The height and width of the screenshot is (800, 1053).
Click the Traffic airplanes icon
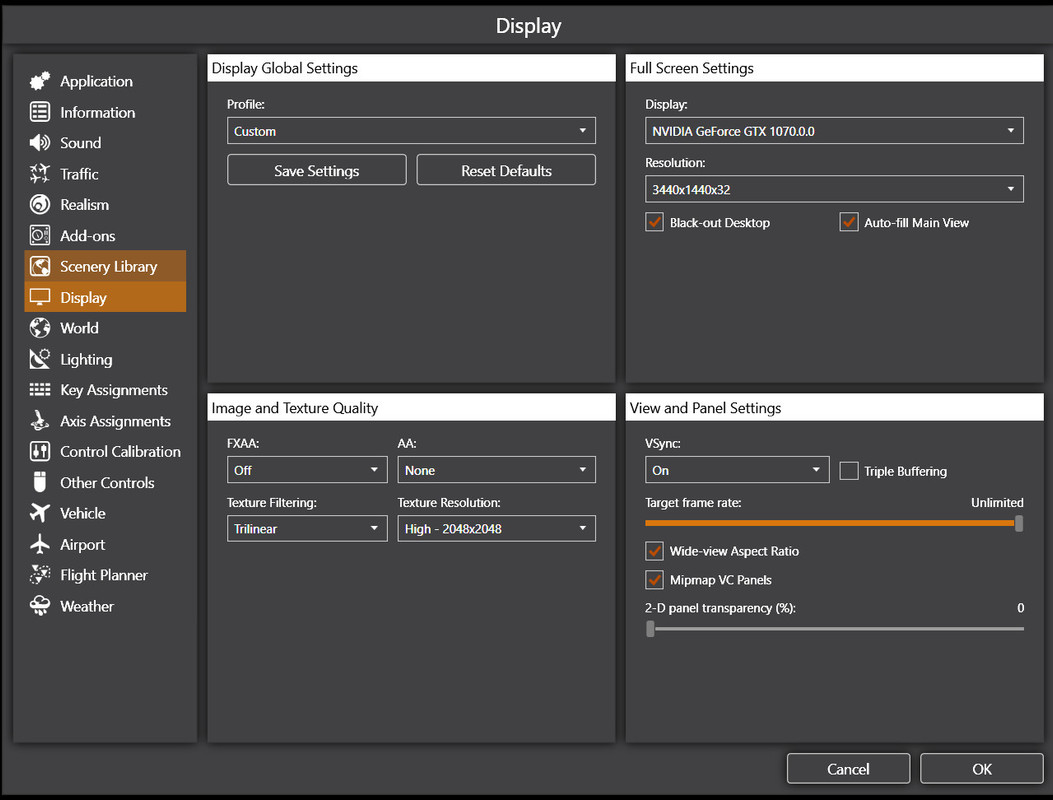tap(40, 173)
